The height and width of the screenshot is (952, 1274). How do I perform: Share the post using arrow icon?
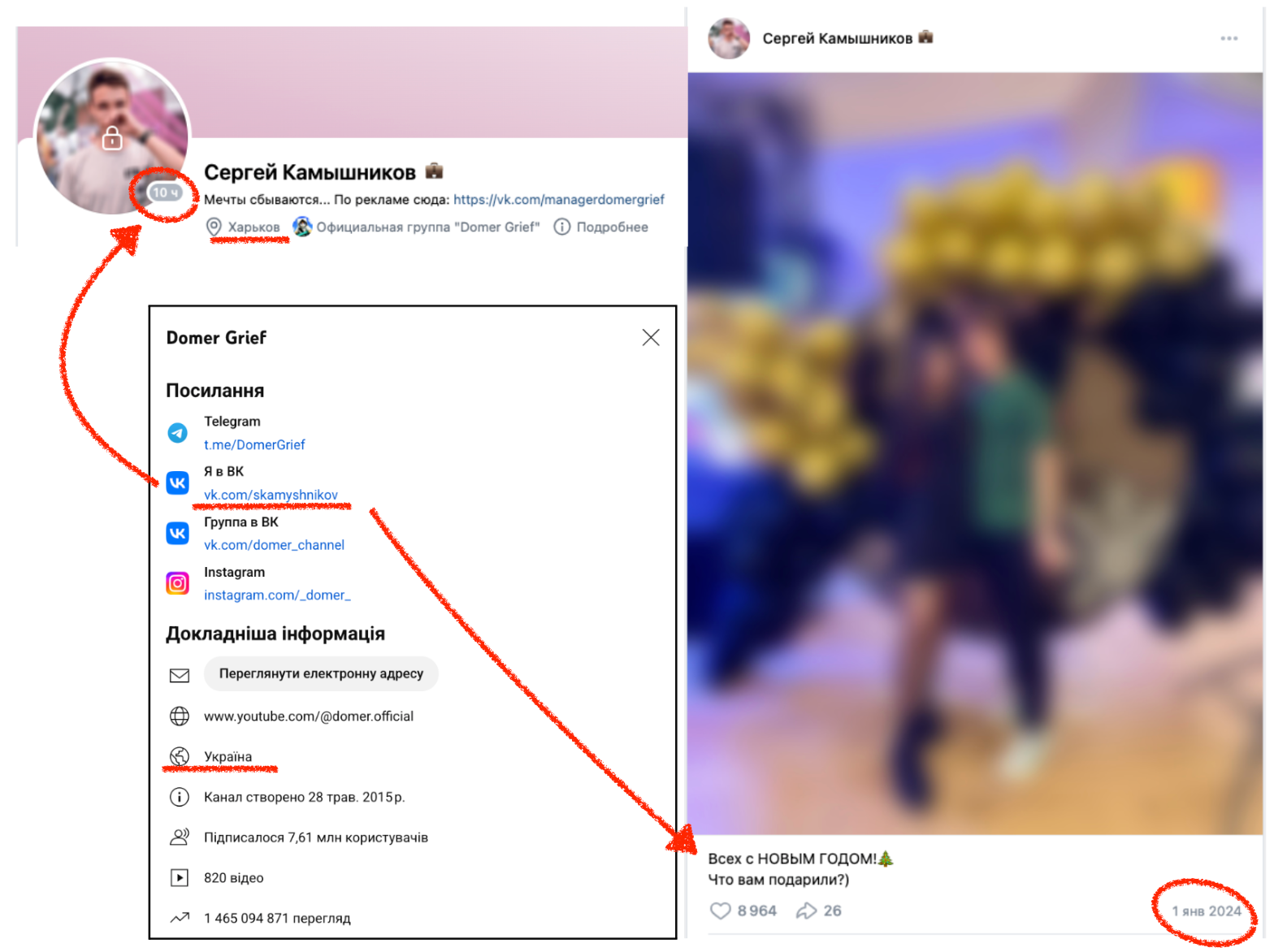tap(806, 911)
